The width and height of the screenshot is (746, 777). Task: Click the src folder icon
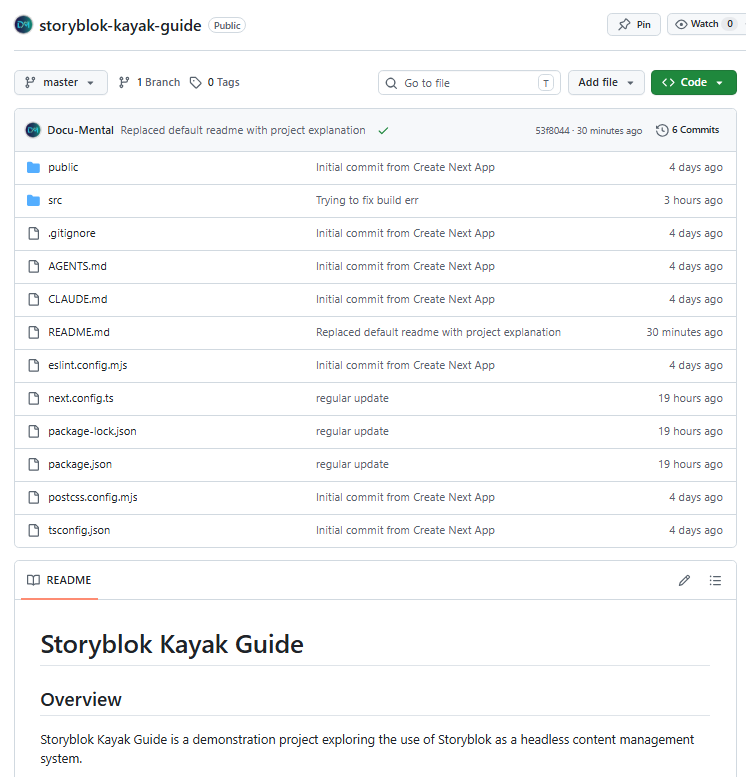point(33,201)
